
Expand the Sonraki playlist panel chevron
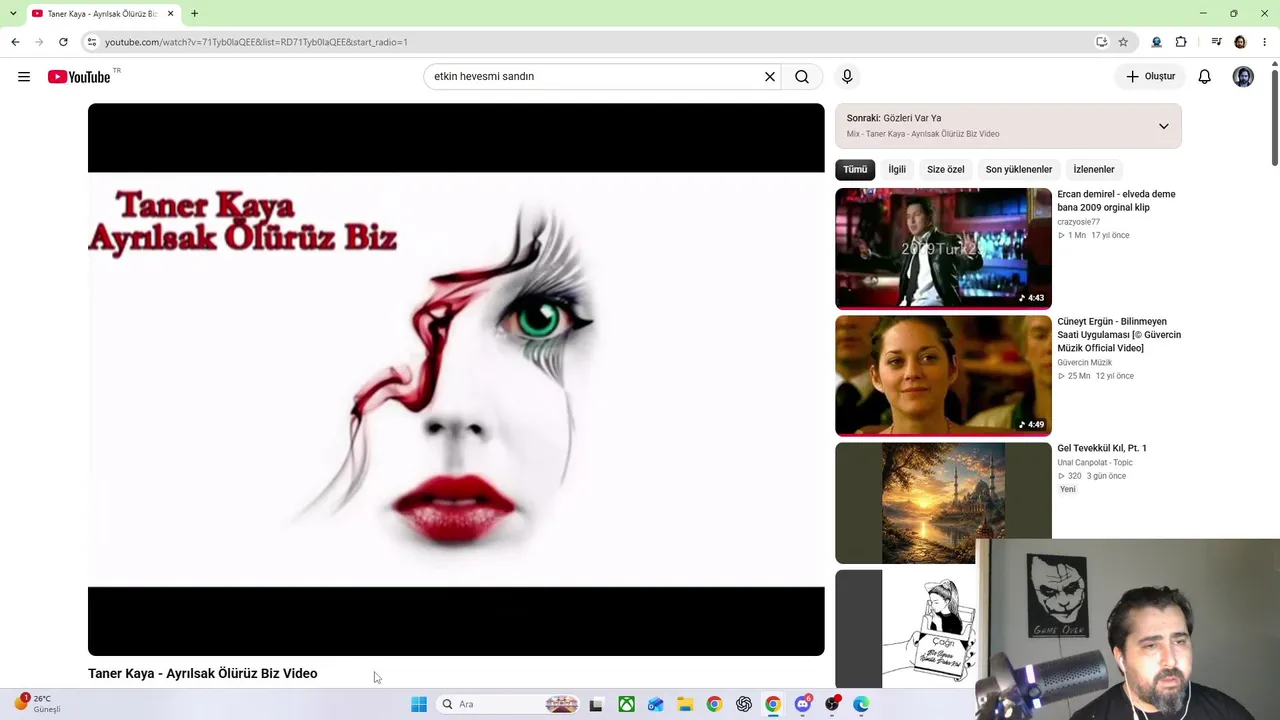coord(1163,126)
